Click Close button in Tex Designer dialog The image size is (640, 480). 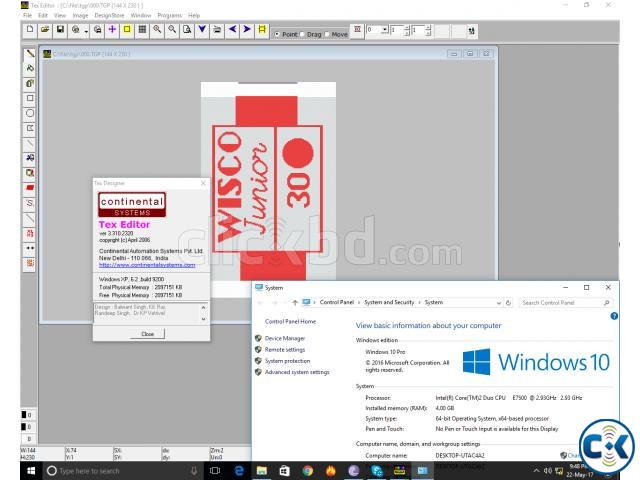147,334
